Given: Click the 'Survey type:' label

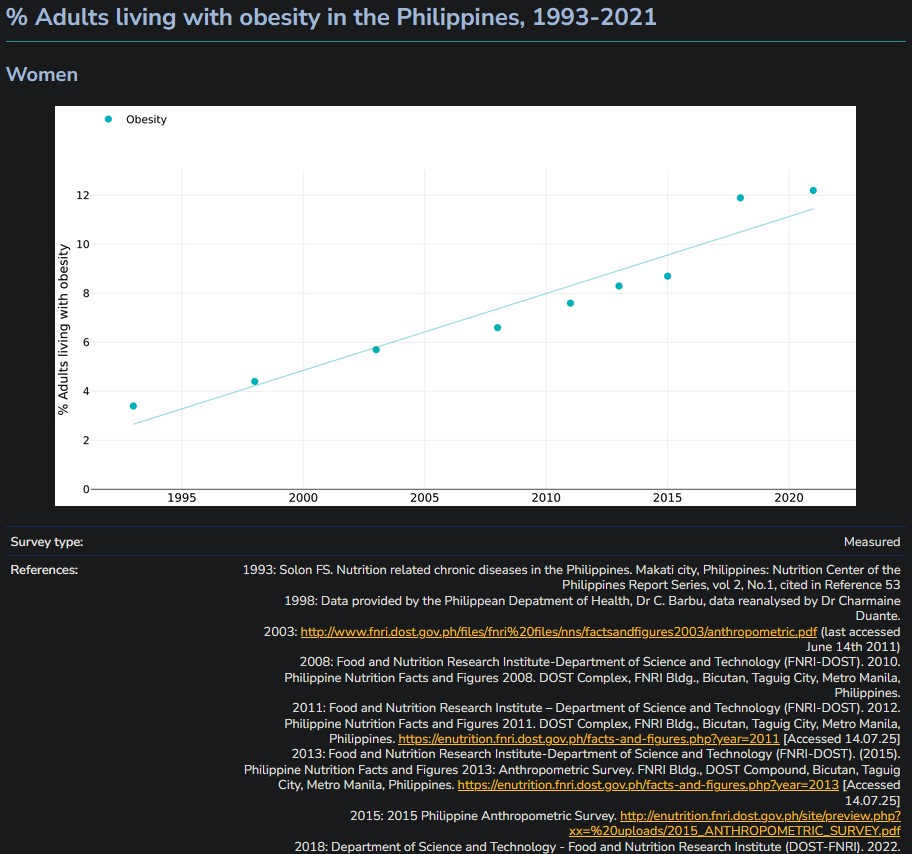Looking at the screenshot, I should (47, 542).
